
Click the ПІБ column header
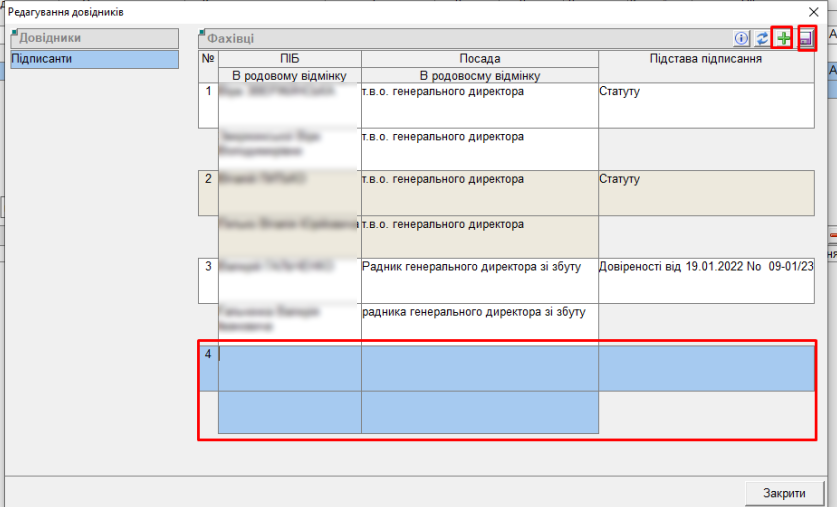289,59
